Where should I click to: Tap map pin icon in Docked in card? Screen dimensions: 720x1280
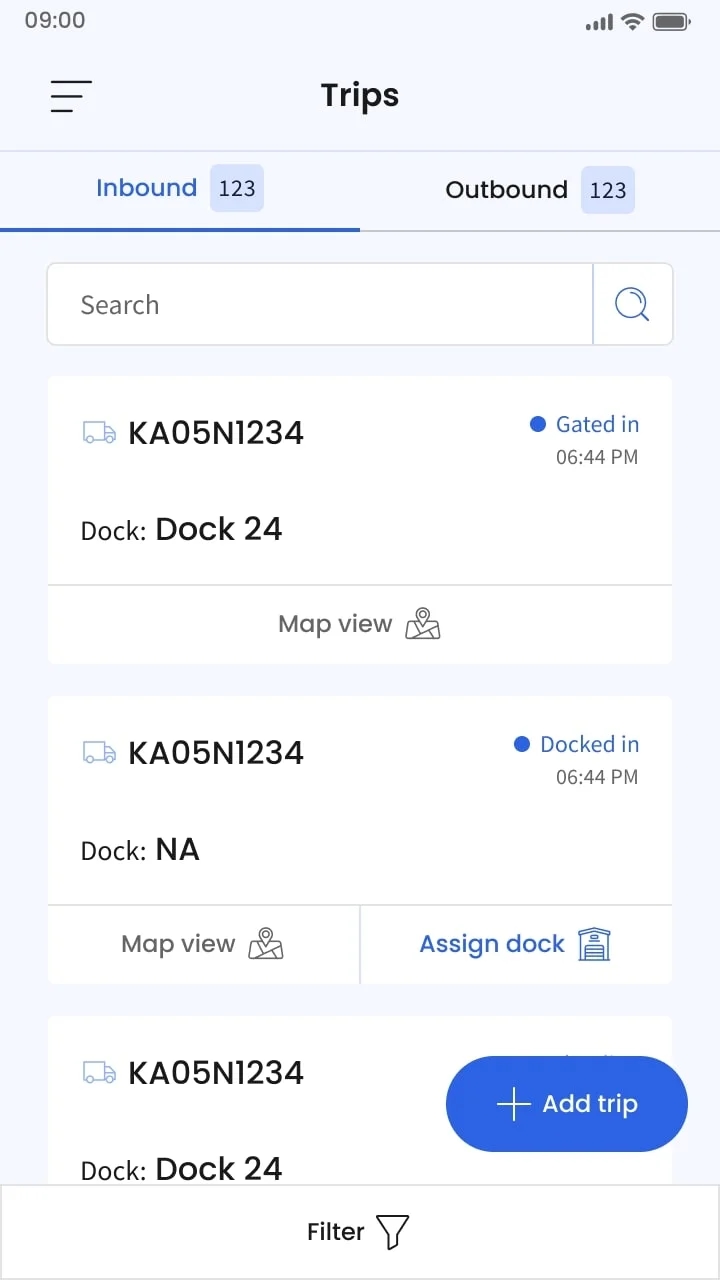[x=265, y=944]
